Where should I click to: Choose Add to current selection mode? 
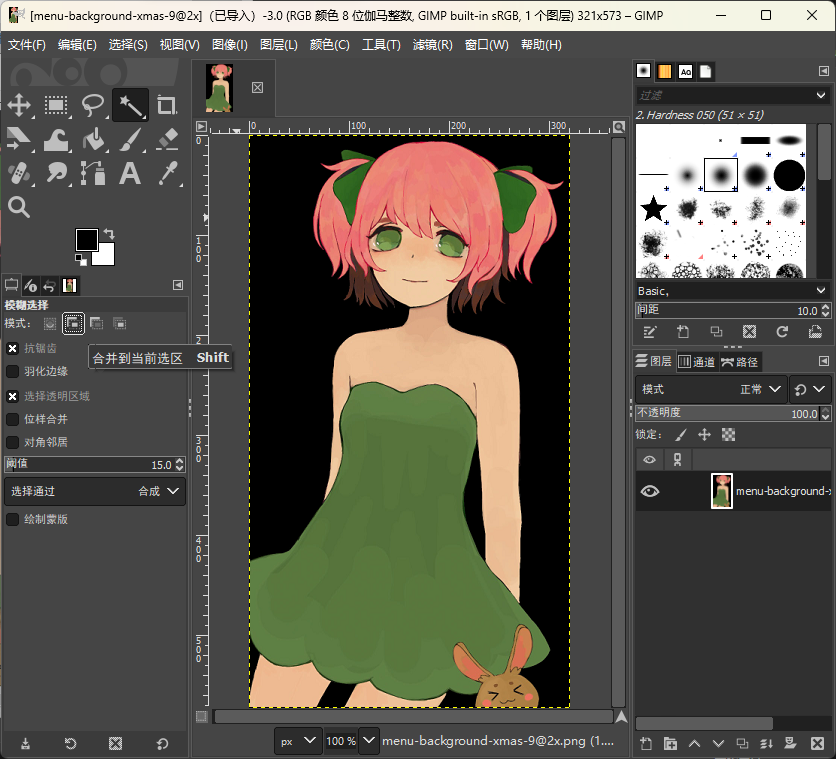point(73,324)
